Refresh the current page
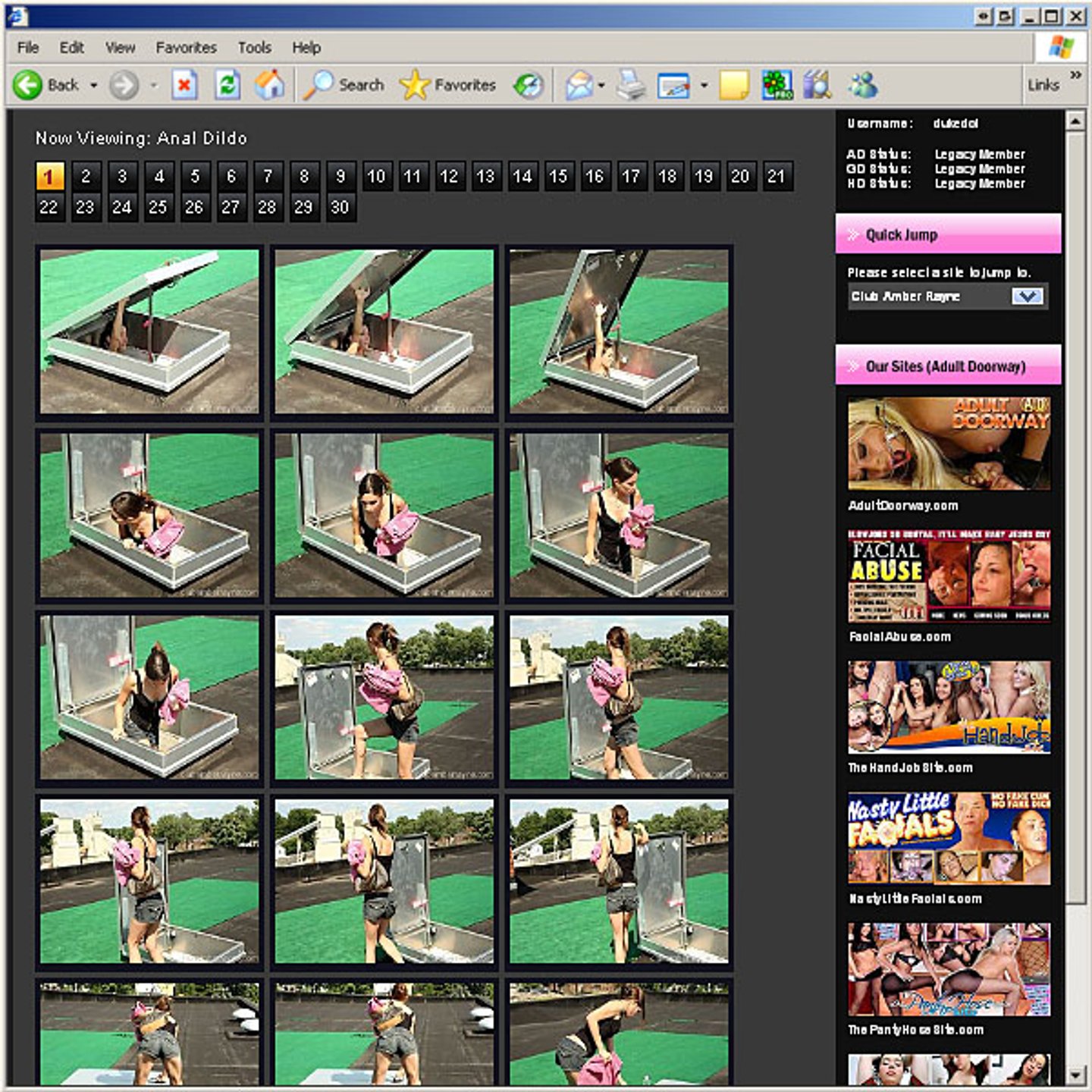 [x=227, y=85]
